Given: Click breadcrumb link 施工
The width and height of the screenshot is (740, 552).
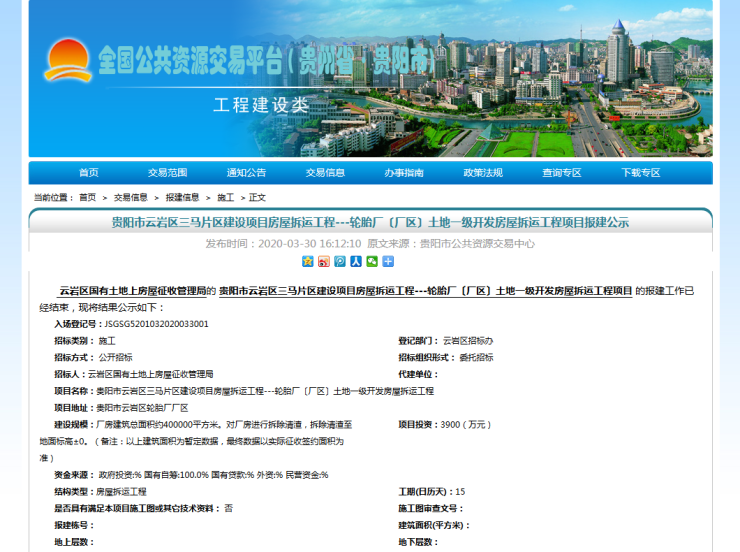Looking at the screenshot, I should 226,198.
